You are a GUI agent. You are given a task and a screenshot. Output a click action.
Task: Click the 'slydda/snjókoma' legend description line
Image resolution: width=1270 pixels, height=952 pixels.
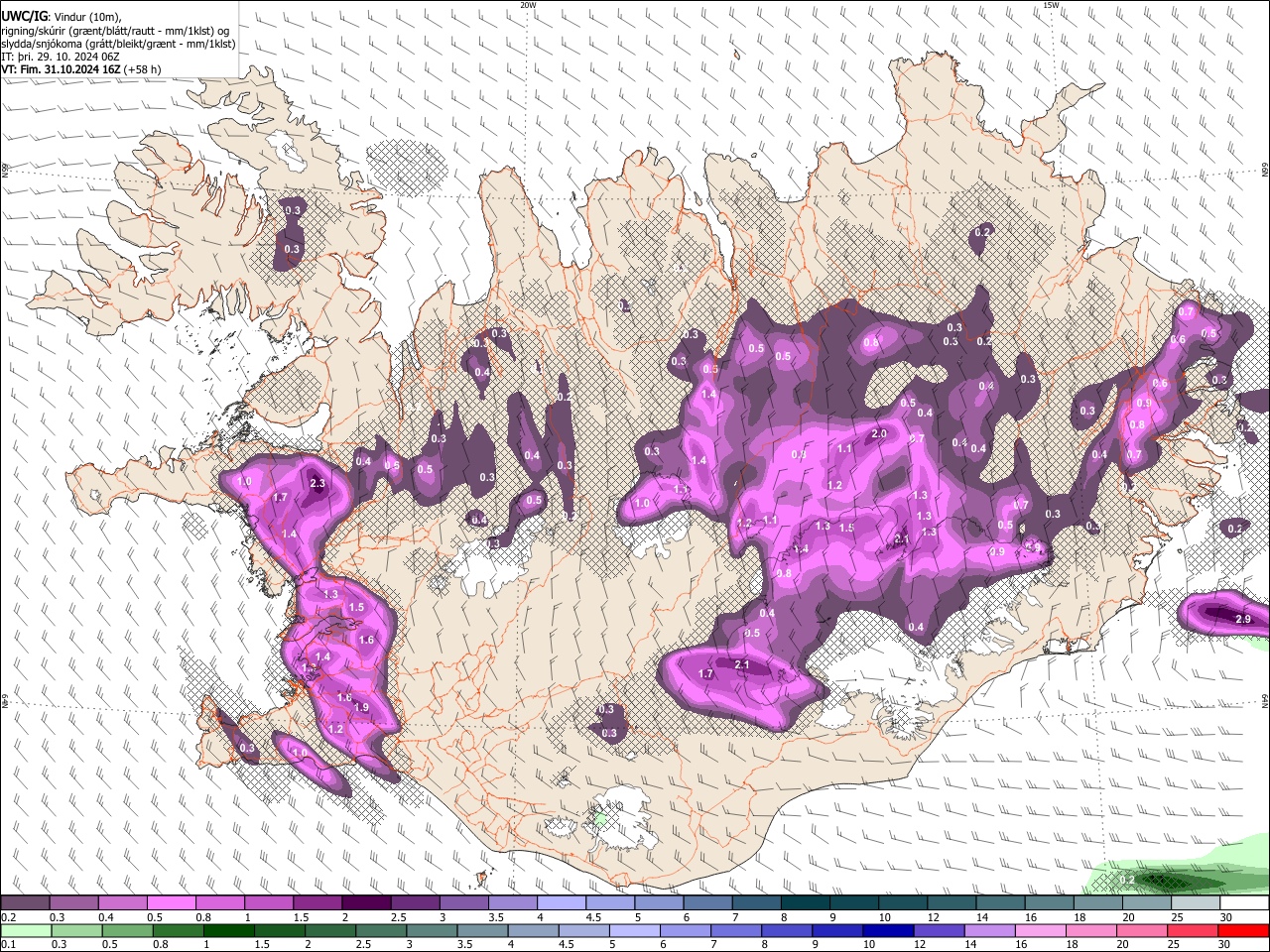pyautogui.click(x=118, y=44)
